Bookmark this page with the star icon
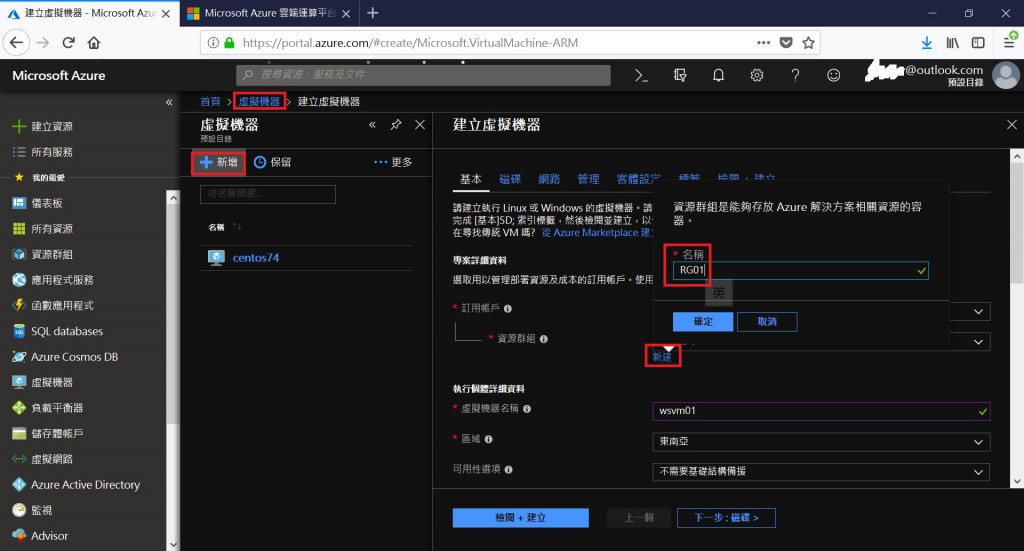Screen dimensions: 1024x551 808,43
